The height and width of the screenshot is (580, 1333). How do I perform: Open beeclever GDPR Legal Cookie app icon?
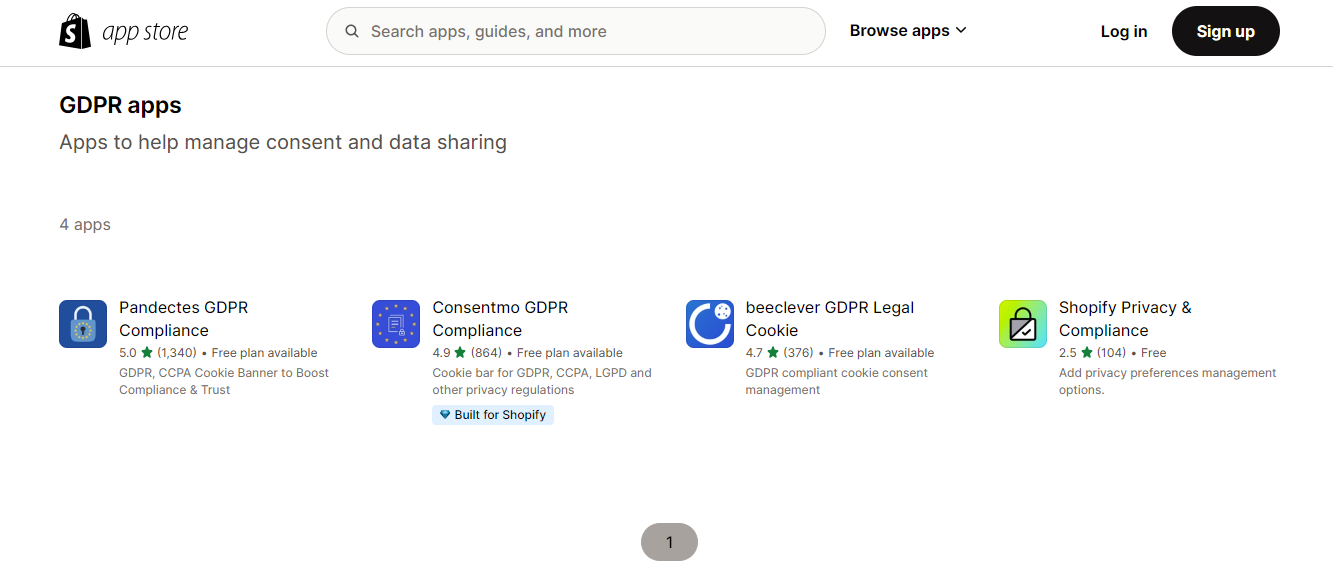[710, 324]
